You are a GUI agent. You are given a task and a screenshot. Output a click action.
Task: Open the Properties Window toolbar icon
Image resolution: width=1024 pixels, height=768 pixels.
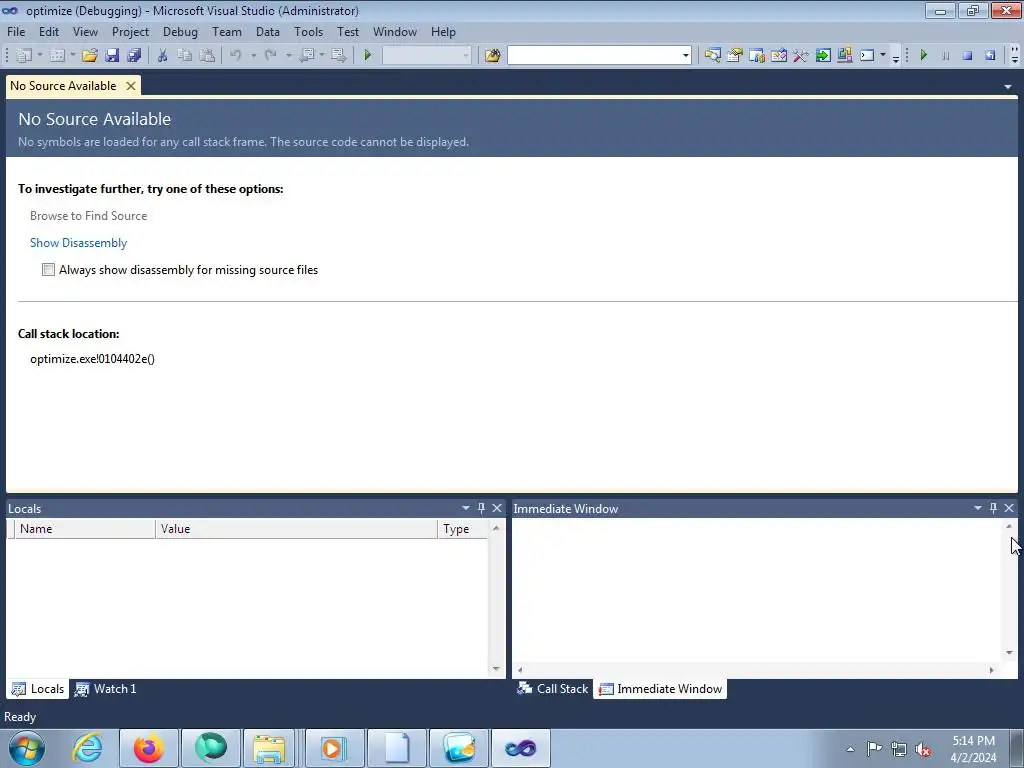coord(735,56)
